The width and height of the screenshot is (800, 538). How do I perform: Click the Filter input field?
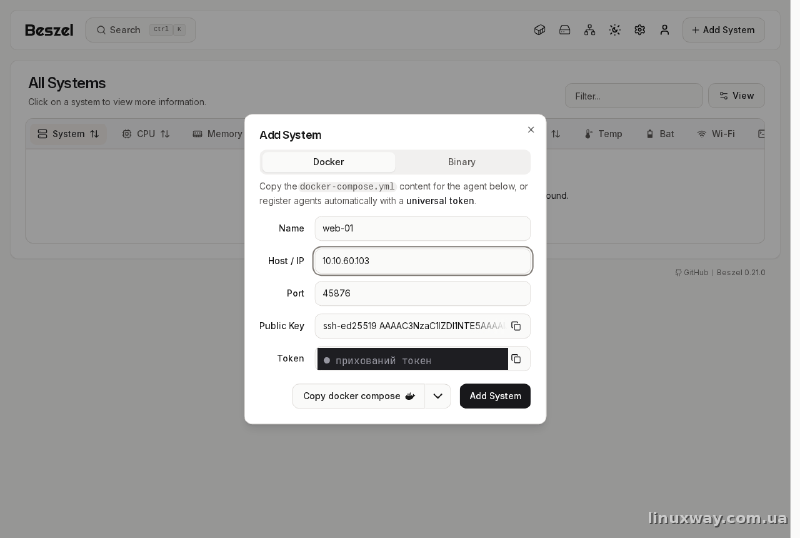coord(633,96)
